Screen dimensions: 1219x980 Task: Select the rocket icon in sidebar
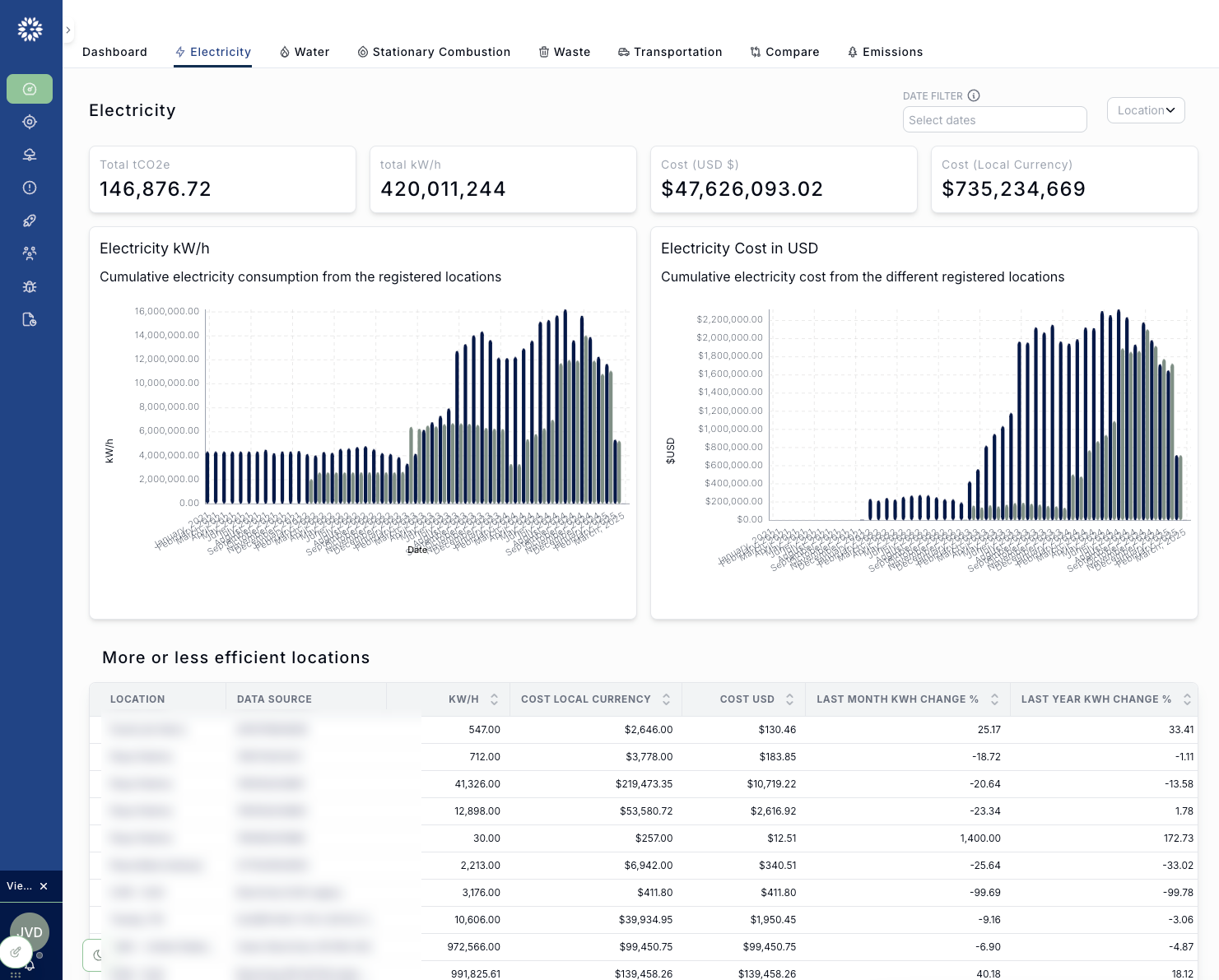click(x=30, y=221)
